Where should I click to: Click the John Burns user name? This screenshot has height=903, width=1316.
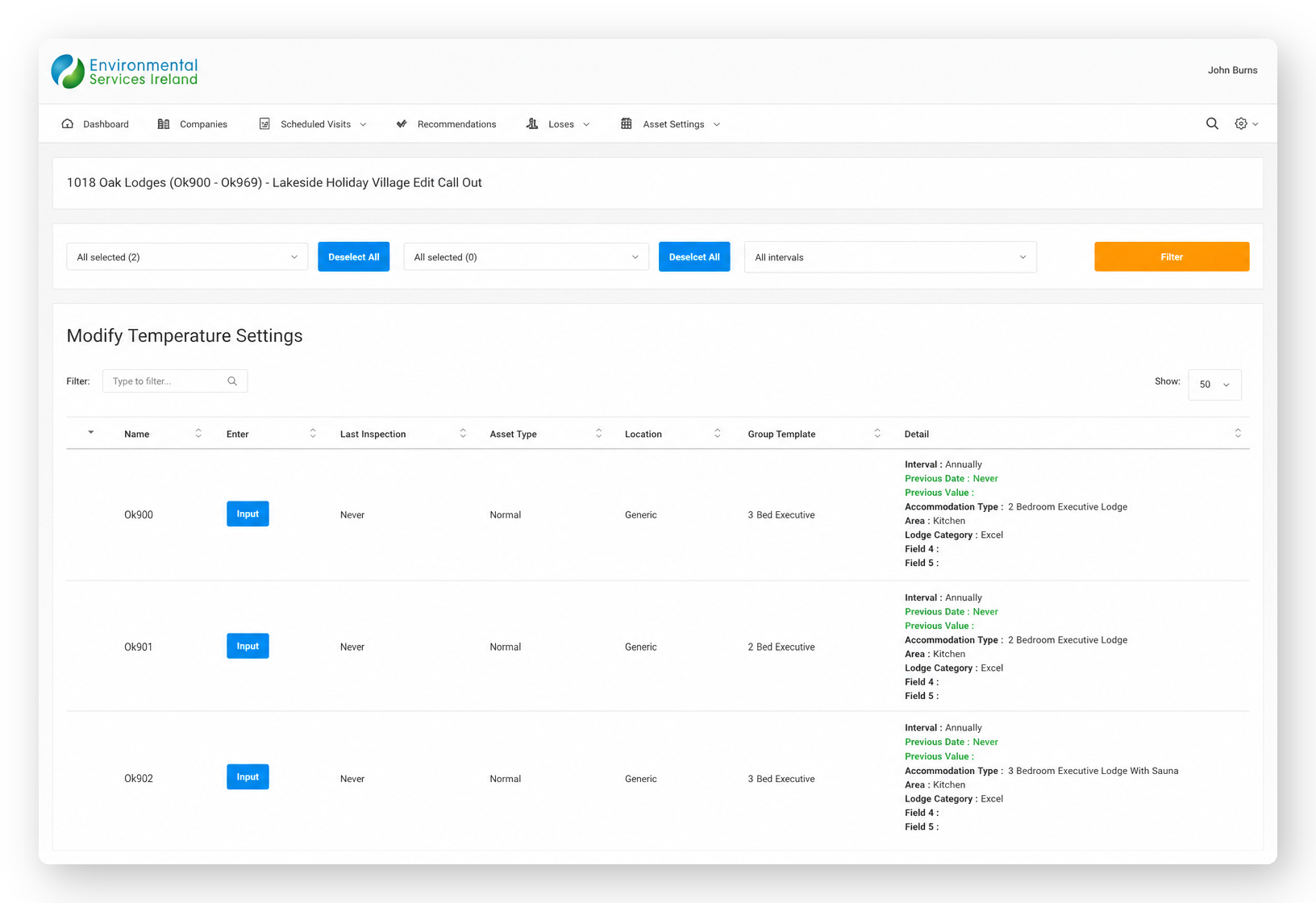pyautogui.click(x=1232, y=70)
